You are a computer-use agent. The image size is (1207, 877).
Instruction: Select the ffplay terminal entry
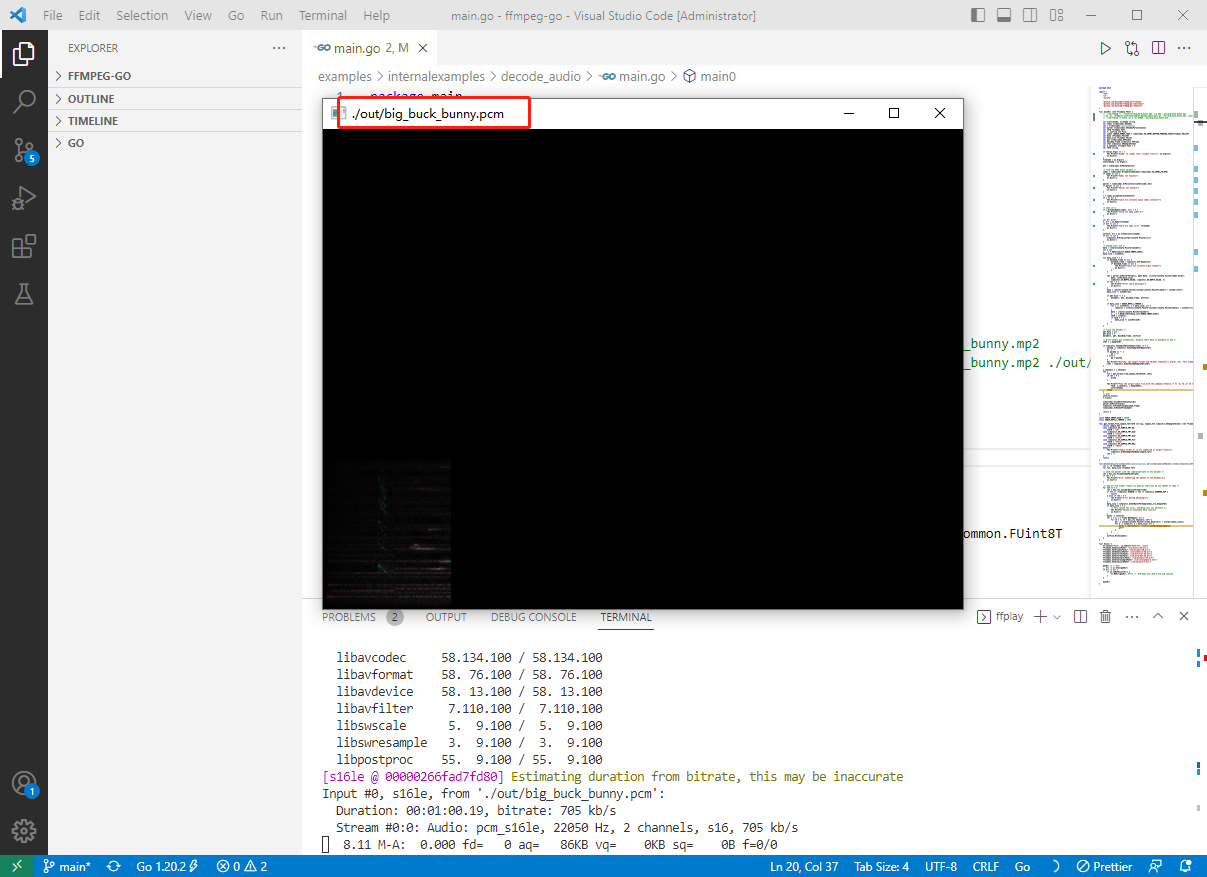click(x=1000, y=617)
